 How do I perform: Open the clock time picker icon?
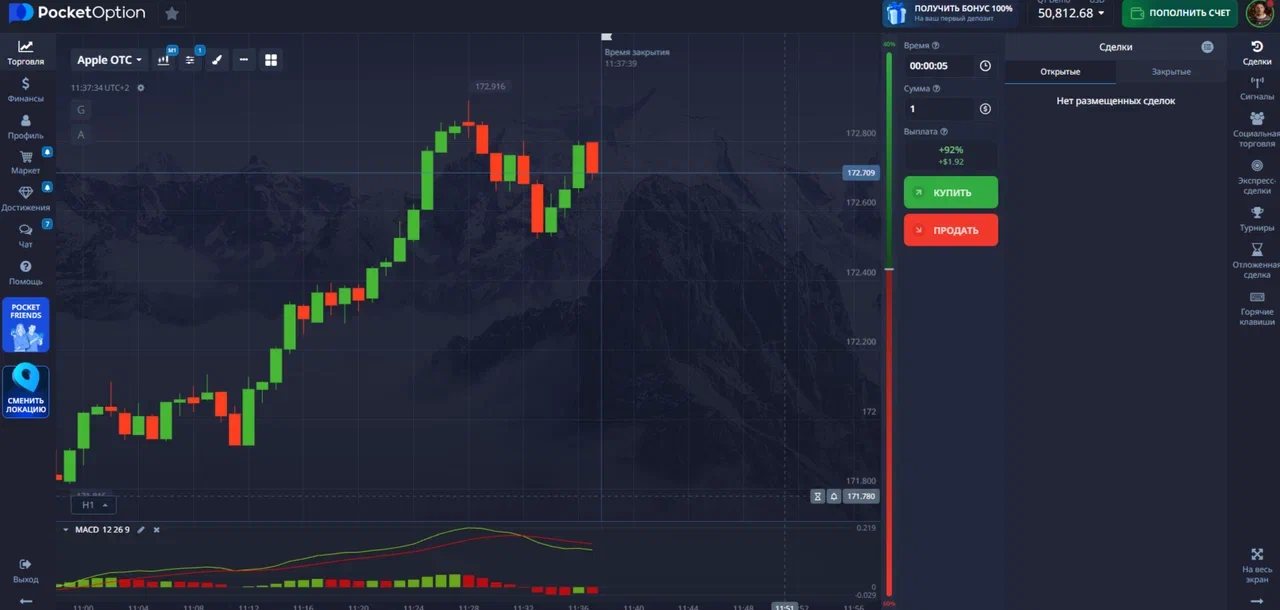(x=985, y=66)
